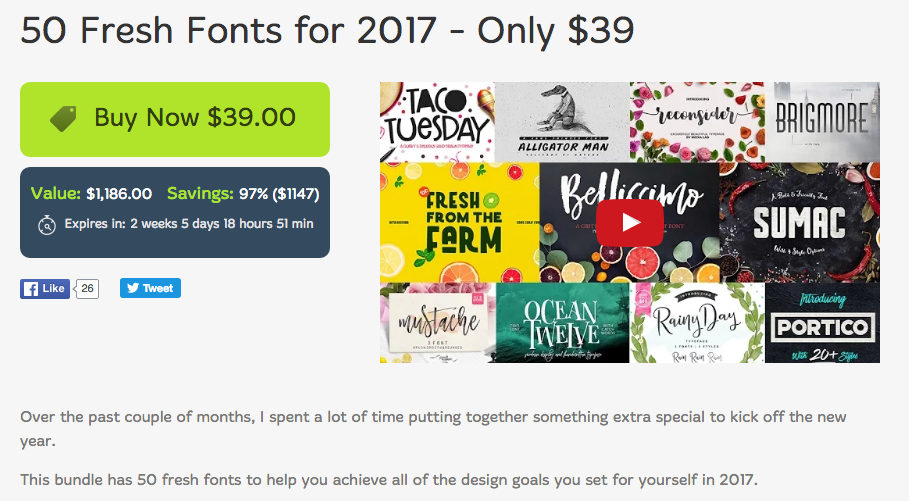Click the Facebook like count bubble
This screenshot has width=909, height=501.
pos(88,288)
